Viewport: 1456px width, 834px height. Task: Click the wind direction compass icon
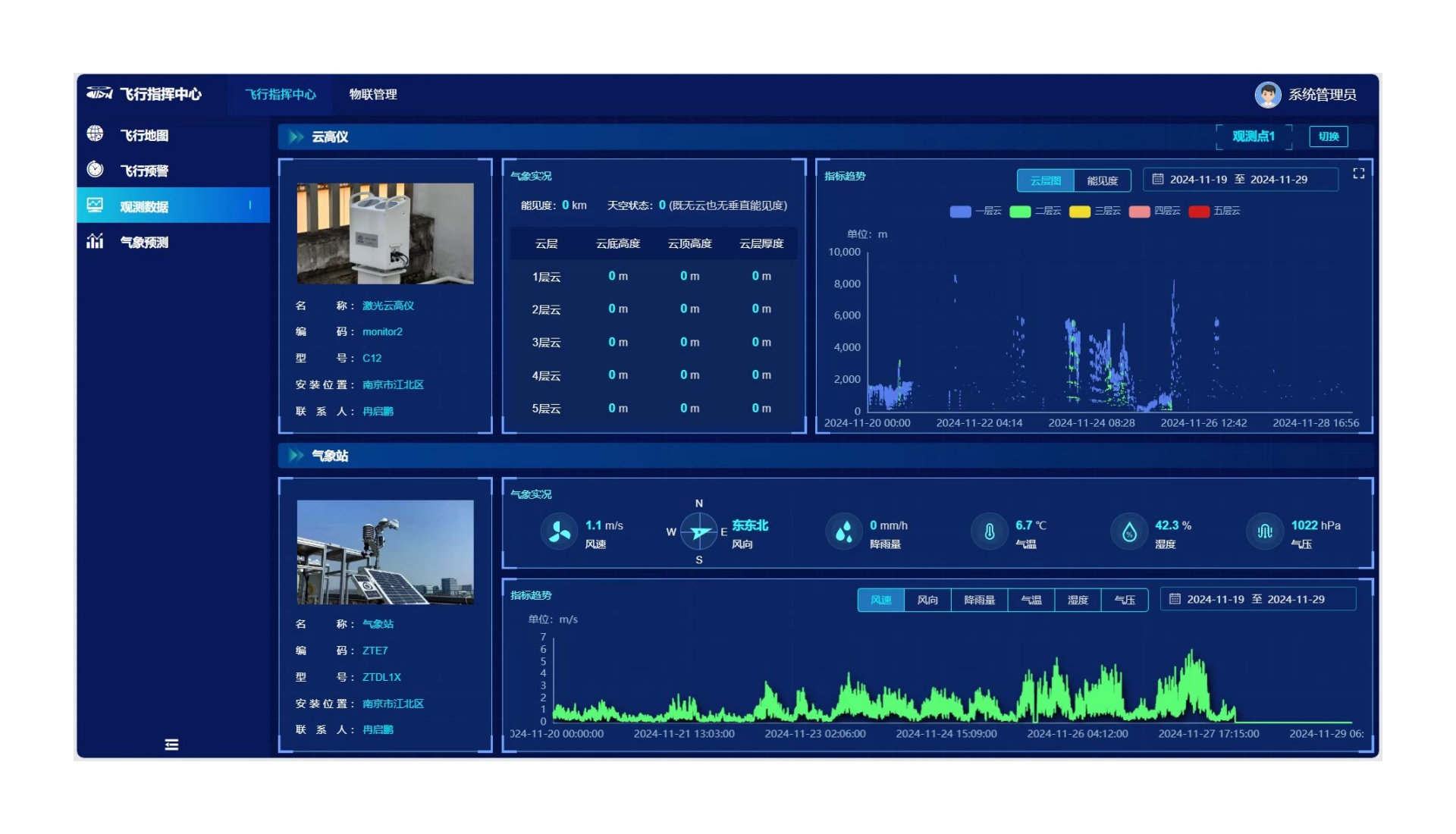698,532
